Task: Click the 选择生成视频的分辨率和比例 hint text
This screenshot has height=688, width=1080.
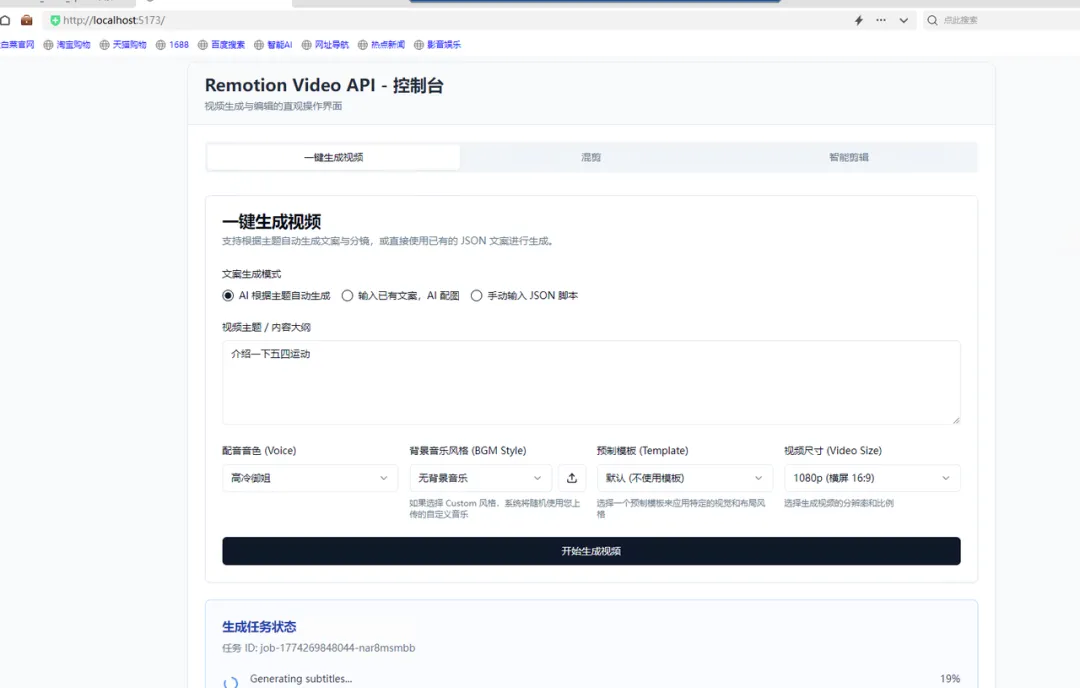Action: tap(839, 503)
